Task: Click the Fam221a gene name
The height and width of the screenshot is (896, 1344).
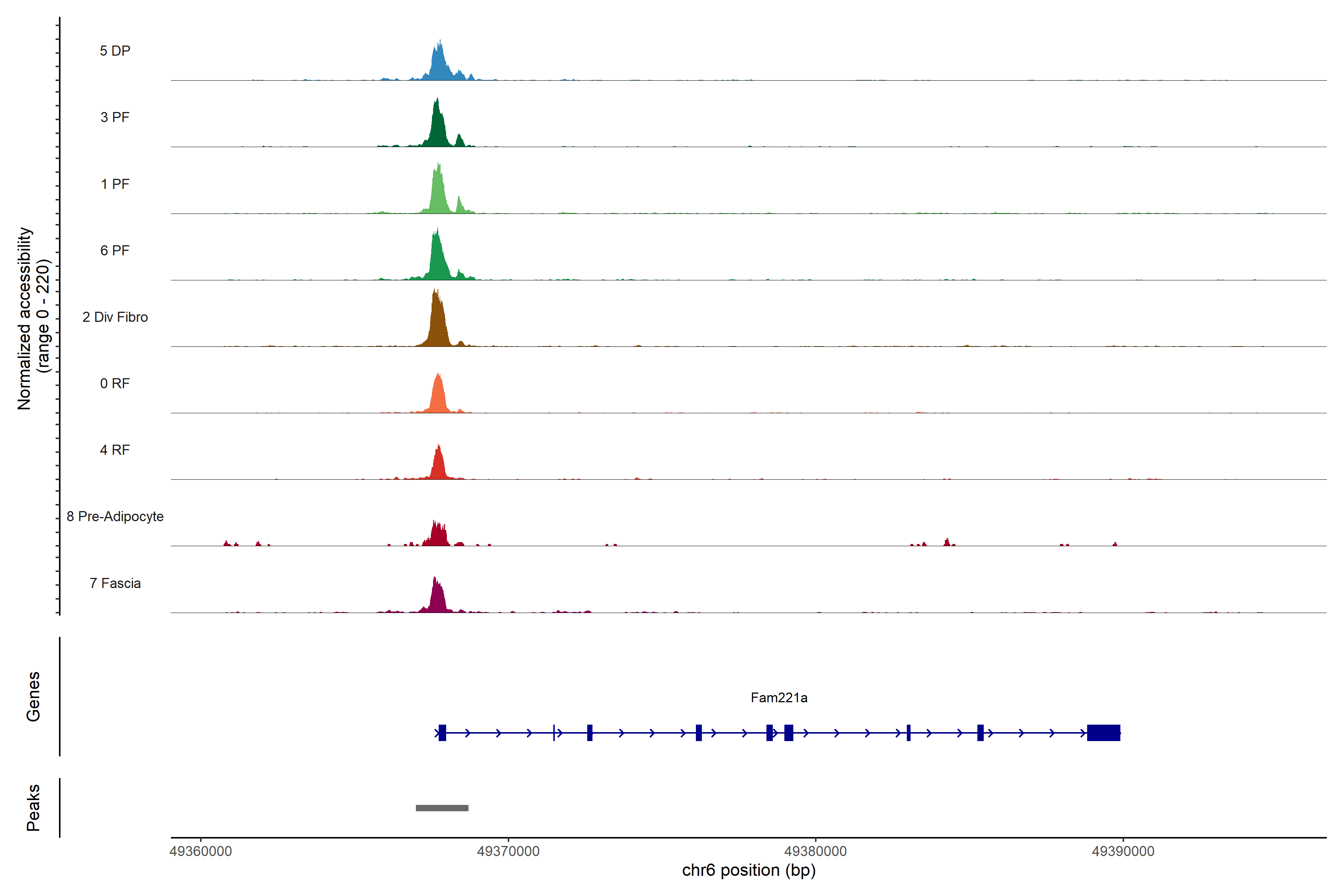Action: (x=779, y=698)
